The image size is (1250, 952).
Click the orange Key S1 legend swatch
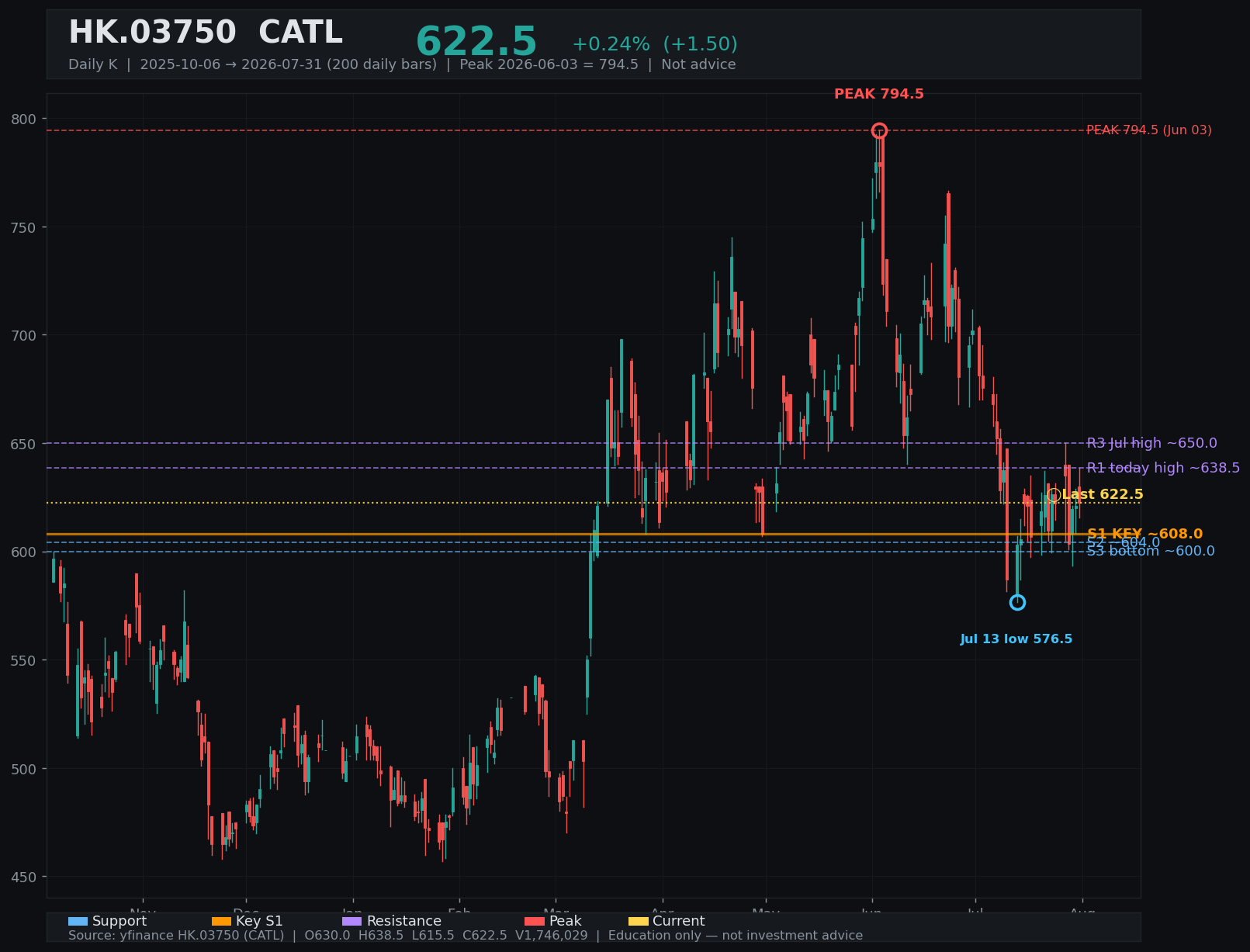click(222, 922)
